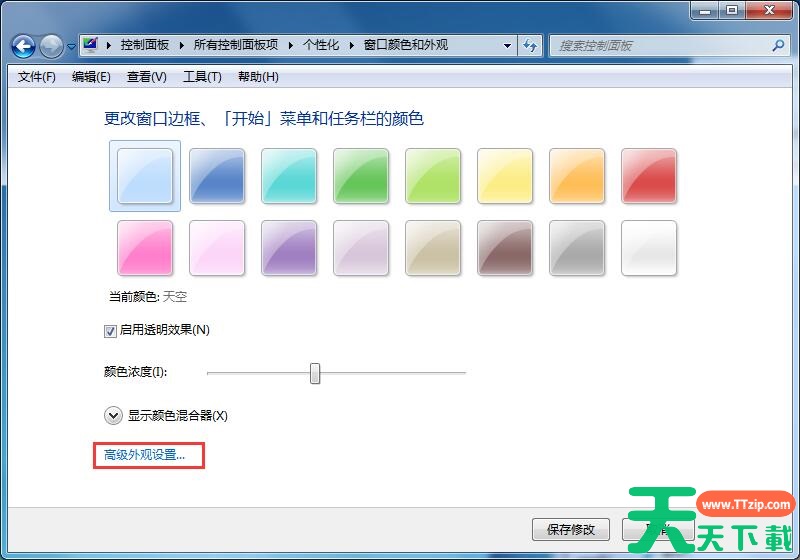Image resolution: width=800 pixels, height=560 pixels.
Task: Click the greyed forward navigation arrow
Action: tap(51, 46)
